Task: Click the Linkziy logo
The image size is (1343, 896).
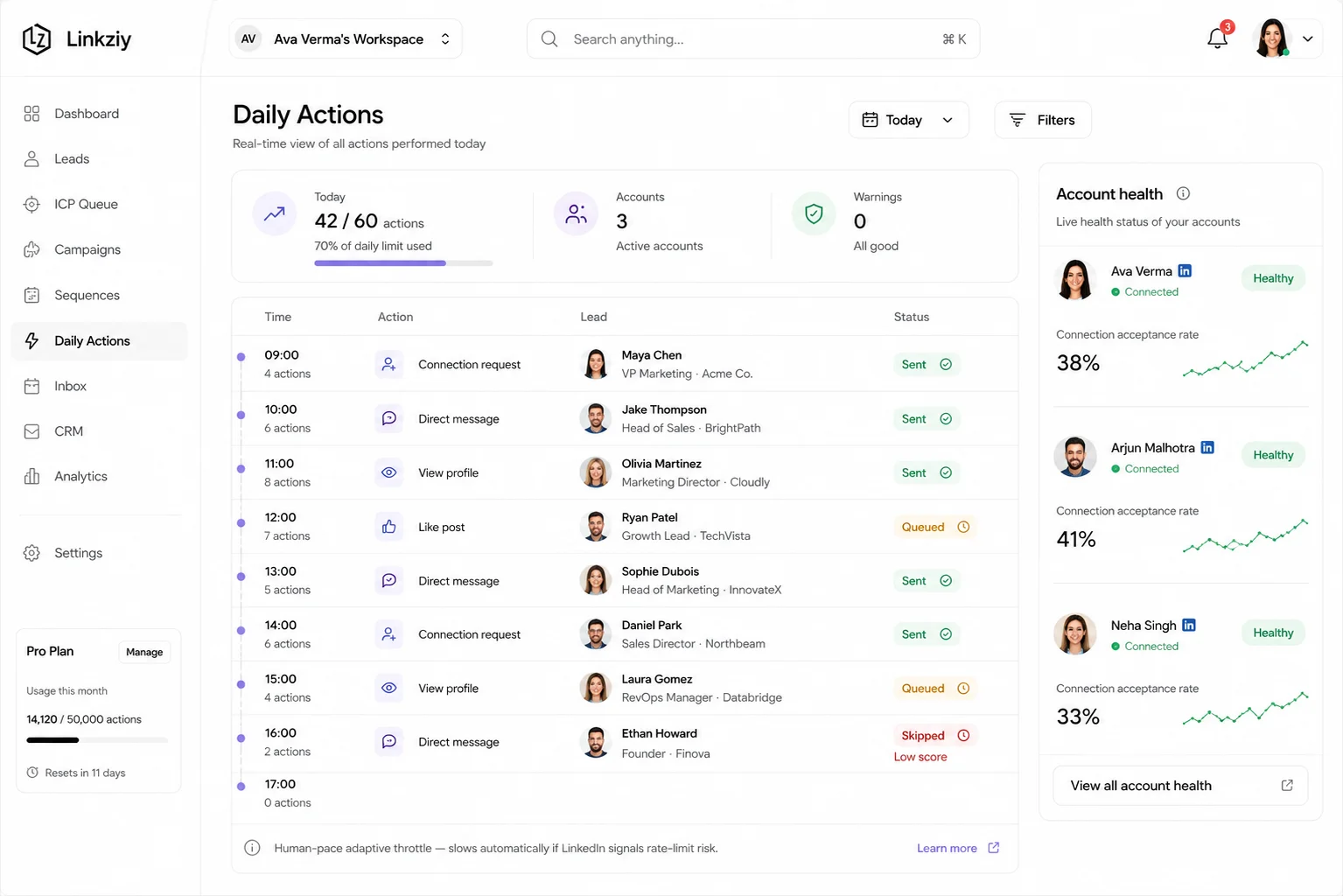Action: pos(76,39)
